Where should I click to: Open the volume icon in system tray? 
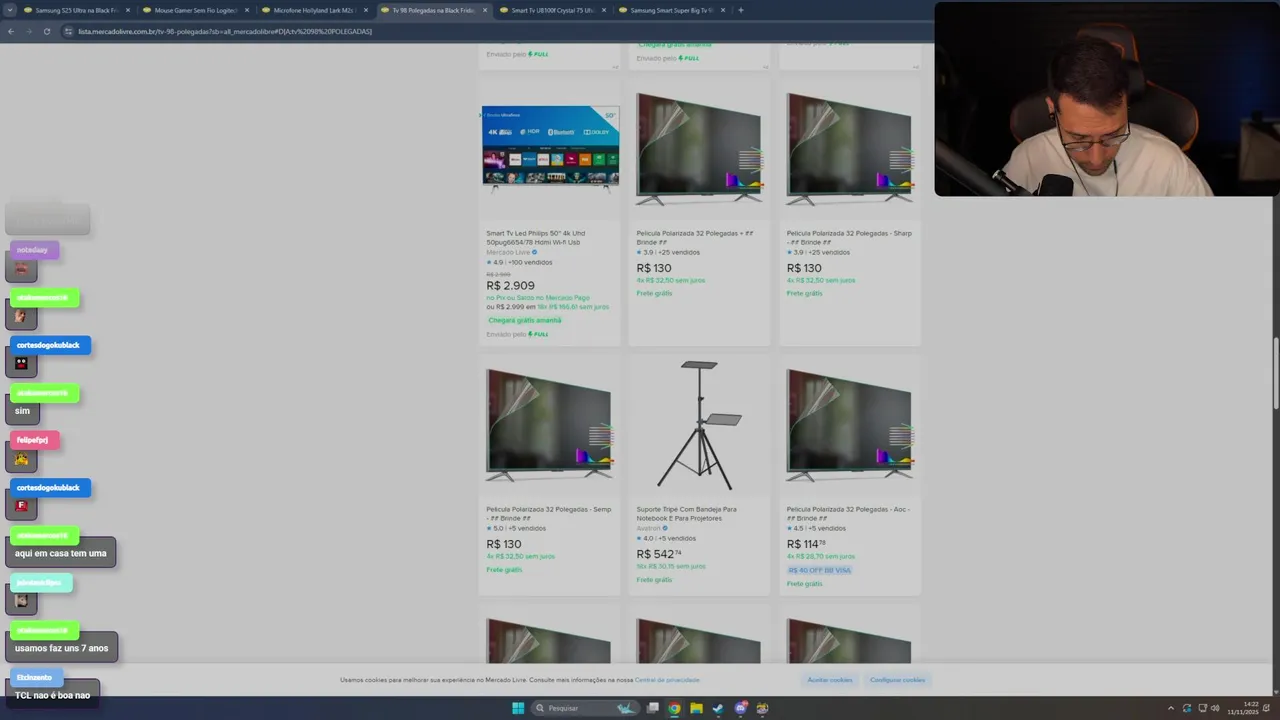pos(1215,708)
